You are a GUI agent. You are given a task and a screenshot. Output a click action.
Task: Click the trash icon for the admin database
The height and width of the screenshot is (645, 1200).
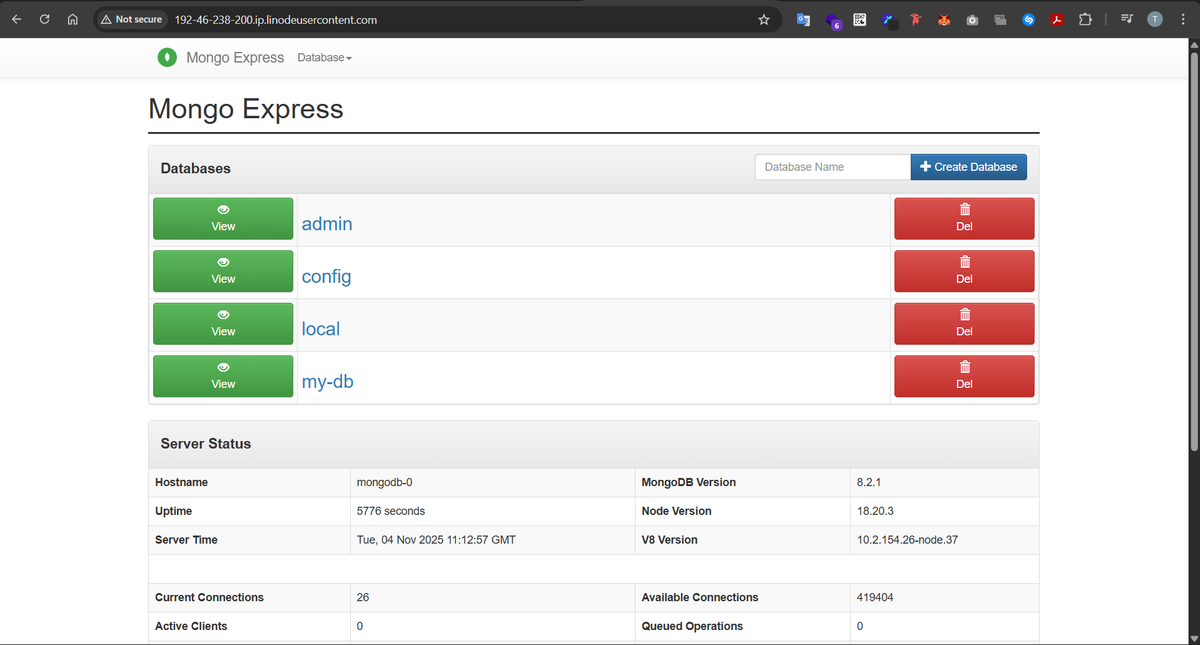(x=964, y=210)
